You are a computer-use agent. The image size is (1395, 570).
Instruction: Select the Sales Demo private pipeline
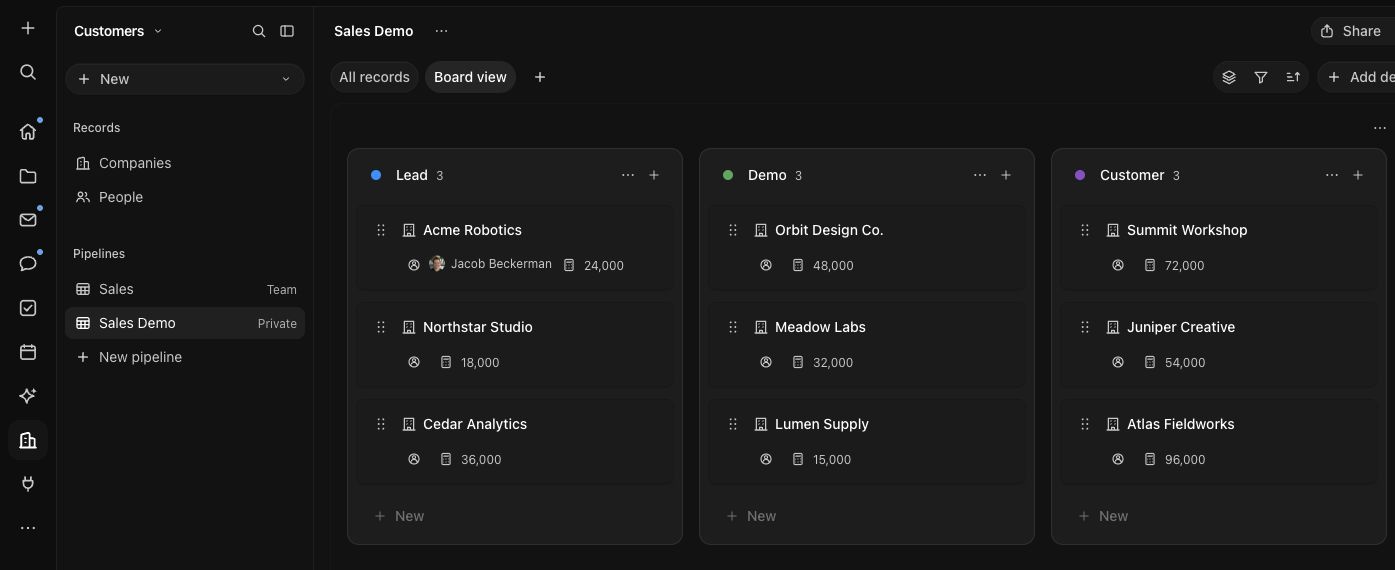185,323
